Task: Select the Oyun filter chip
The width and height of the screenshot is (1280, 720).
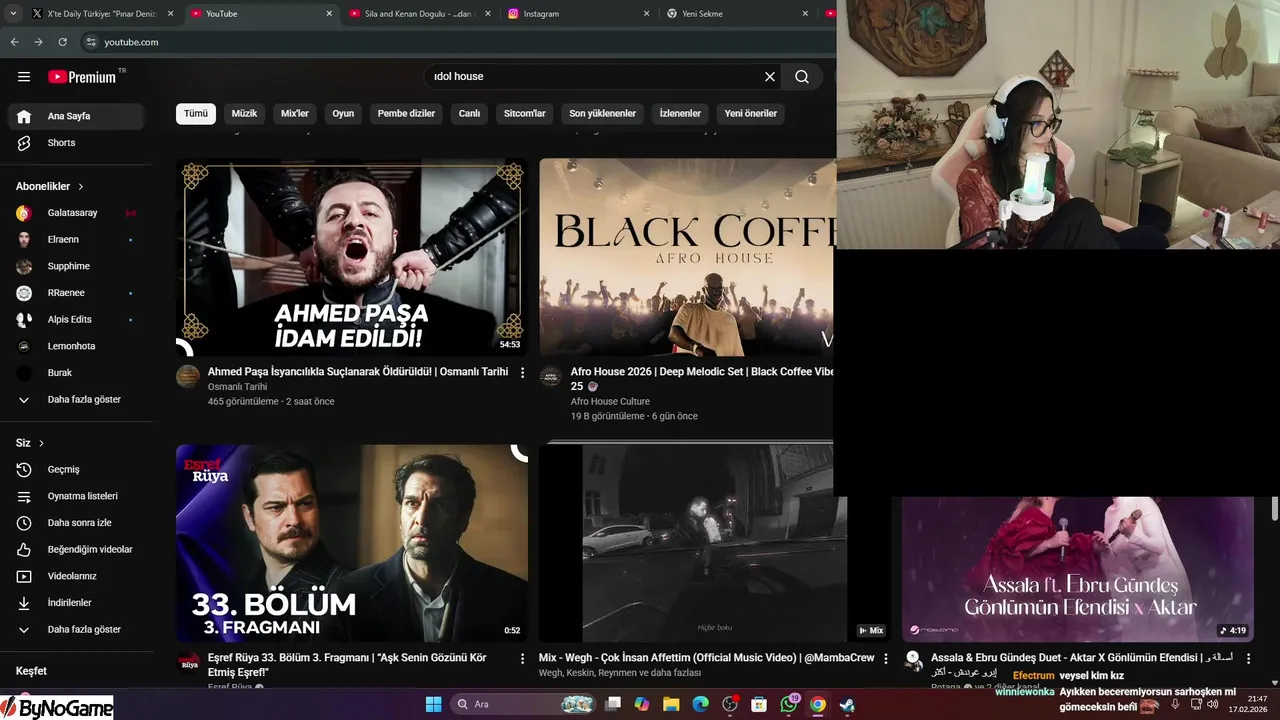Action: coord(343,114)
